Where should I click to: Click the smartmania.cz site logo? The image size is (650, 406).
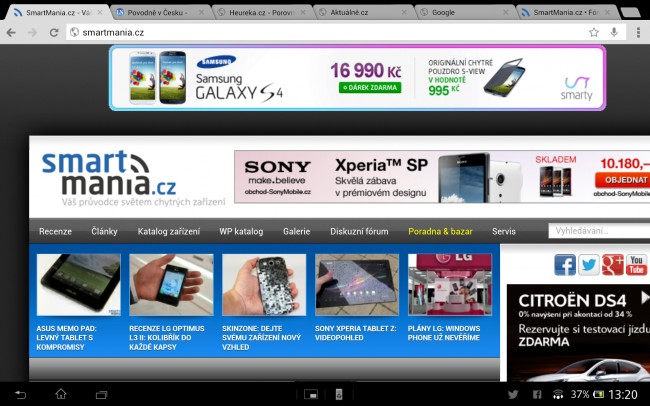pyautogui.click(x=109, y=173)
